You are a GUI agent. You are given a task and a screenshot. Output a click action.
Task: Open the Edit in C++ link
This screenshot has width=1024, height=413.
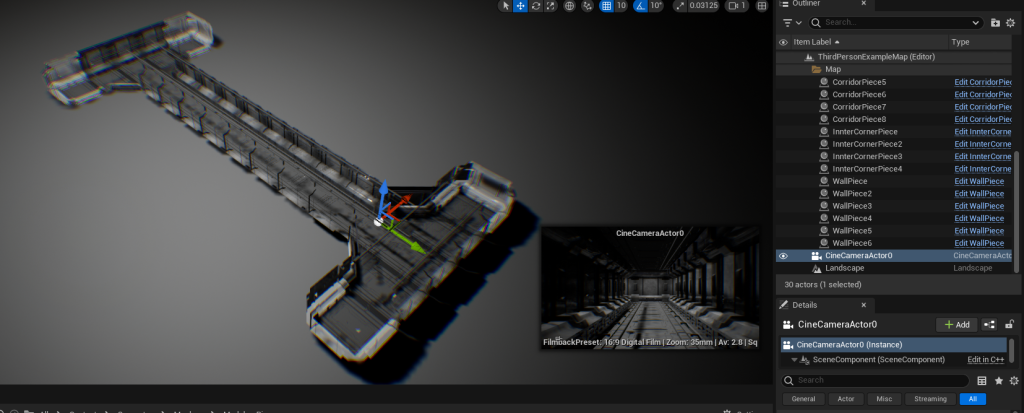pos(986,360)
